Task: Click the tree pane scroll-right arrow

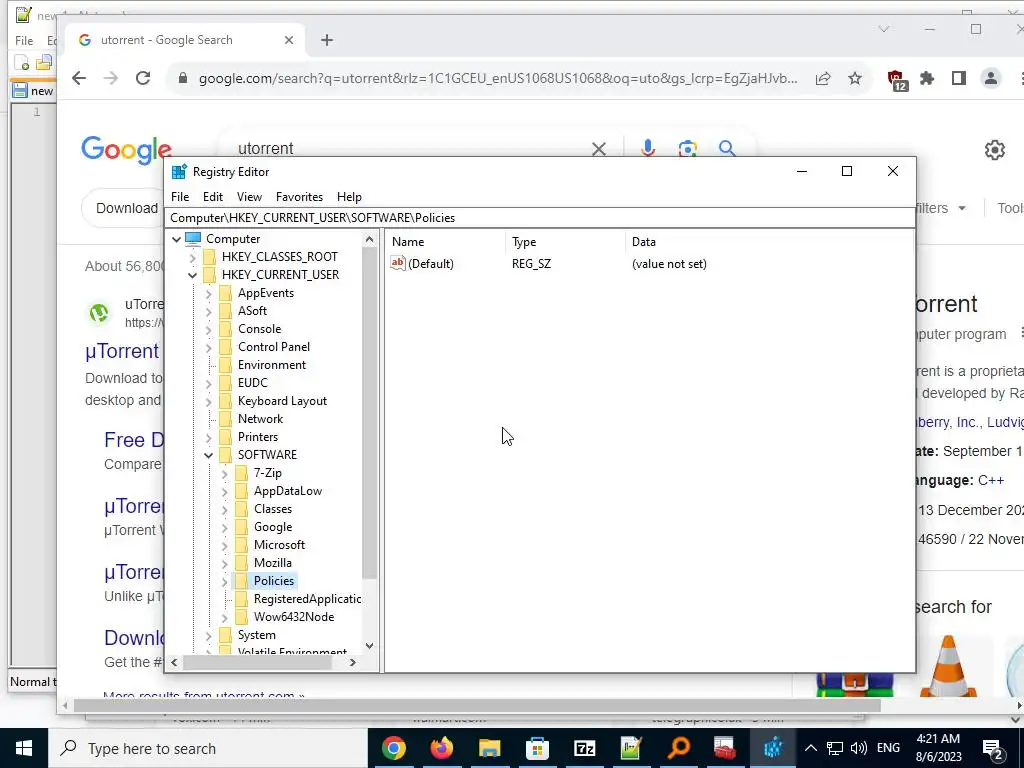Action: coord(353,662)
